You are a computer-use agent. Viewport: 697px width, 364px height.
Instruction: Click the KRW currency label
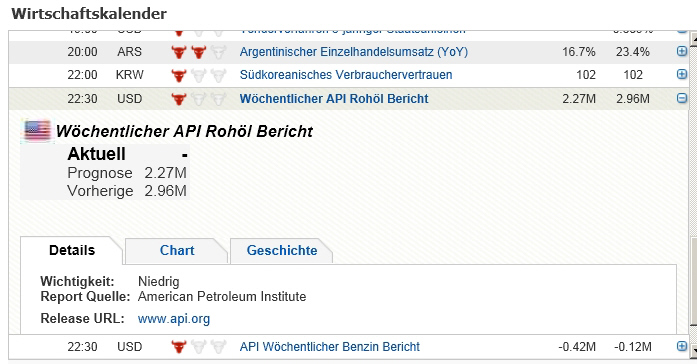(129, 75)
